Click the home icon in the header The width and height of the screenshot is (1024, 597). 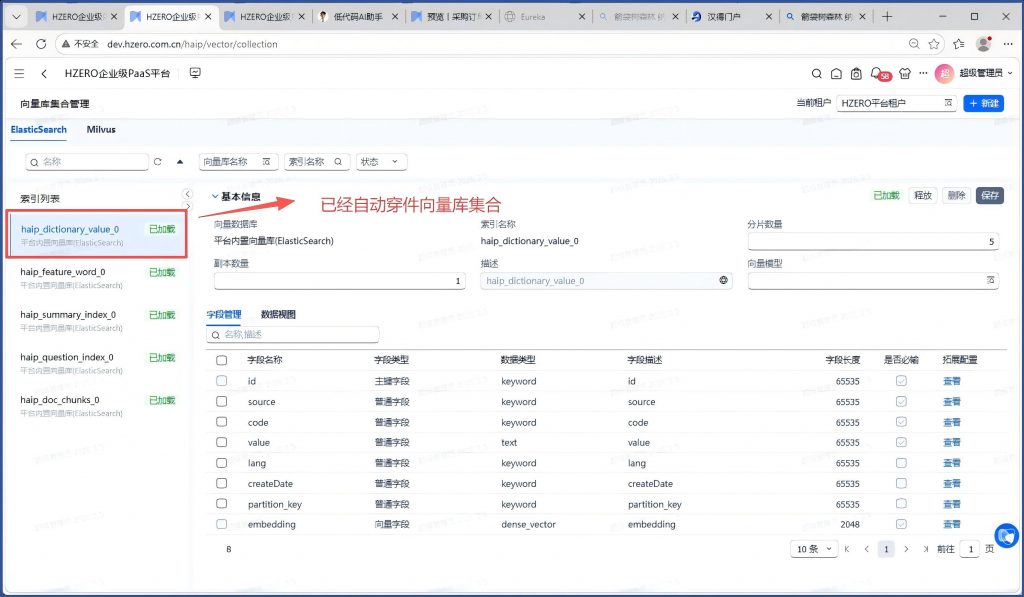click(836, 74)
